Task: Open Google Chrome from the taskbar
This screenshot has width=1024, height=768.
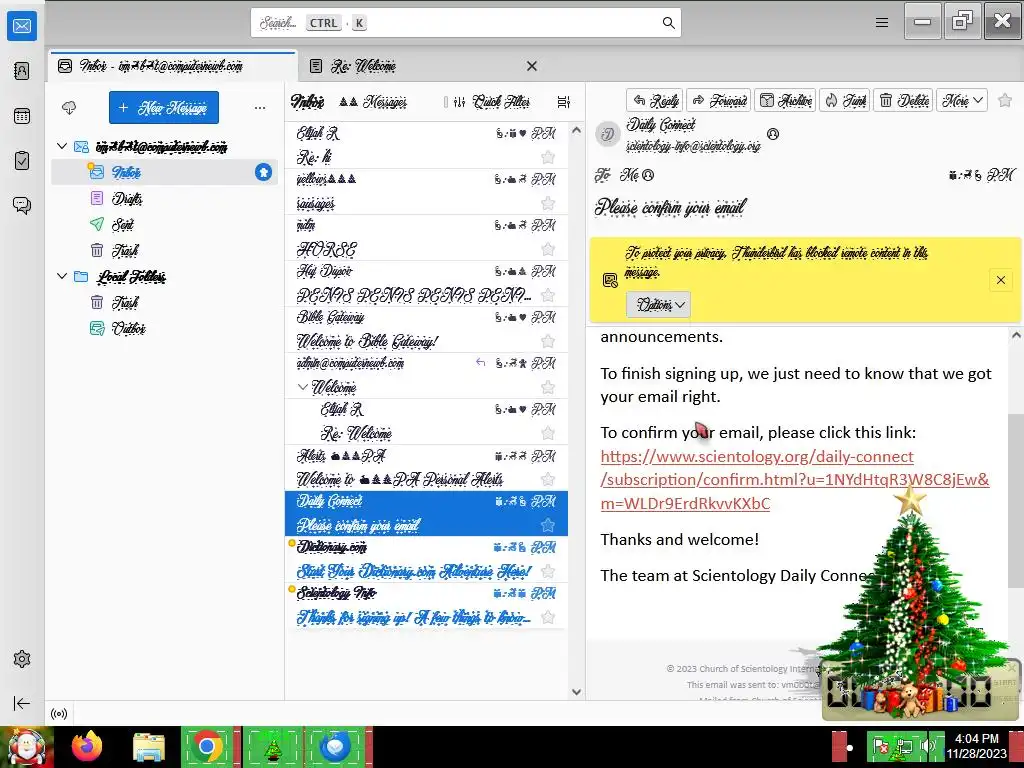Action: coord(208,747)
